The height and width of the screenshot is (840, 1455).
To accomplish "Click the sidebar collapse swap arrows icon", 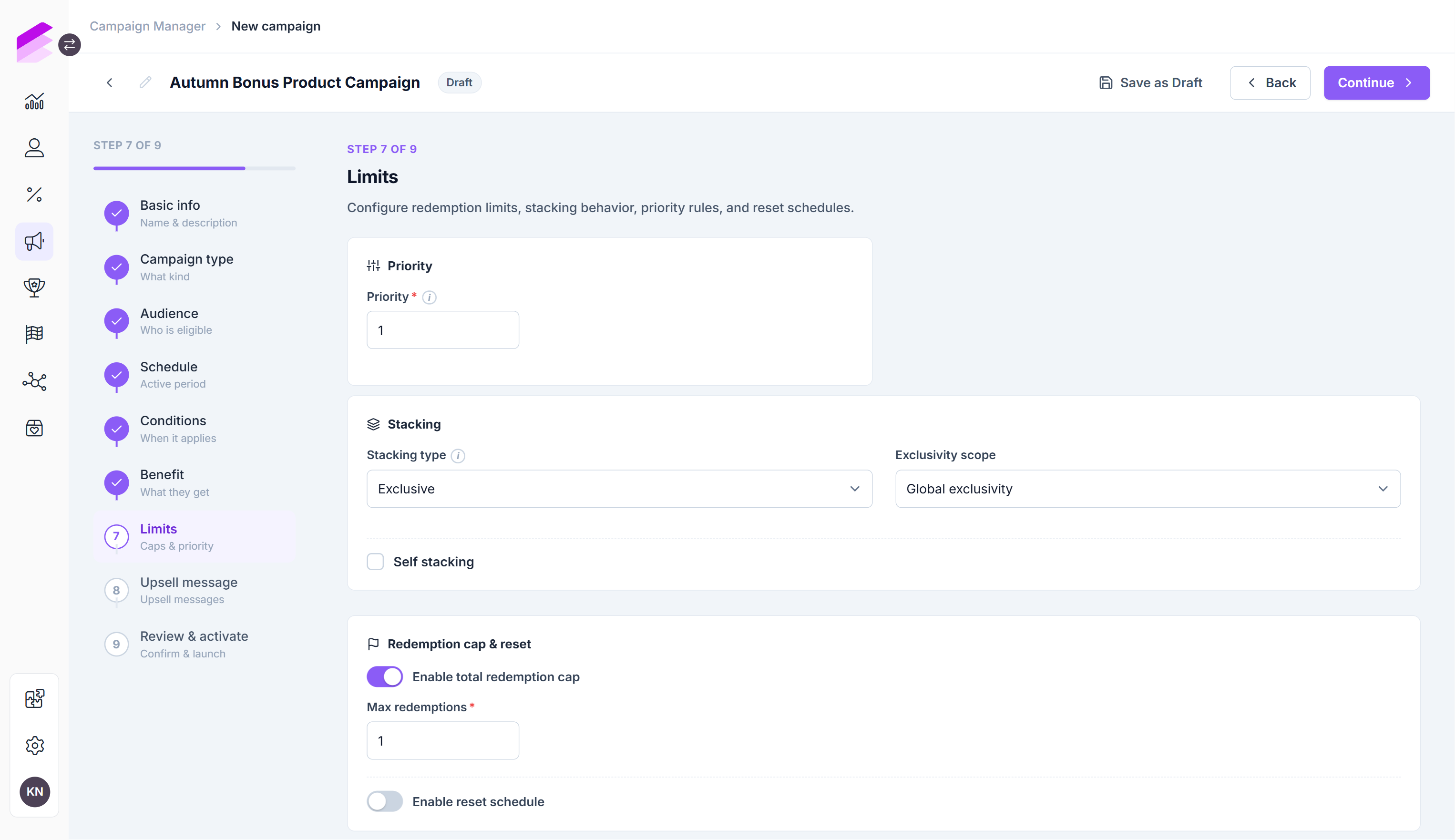I will click(69, 44).
